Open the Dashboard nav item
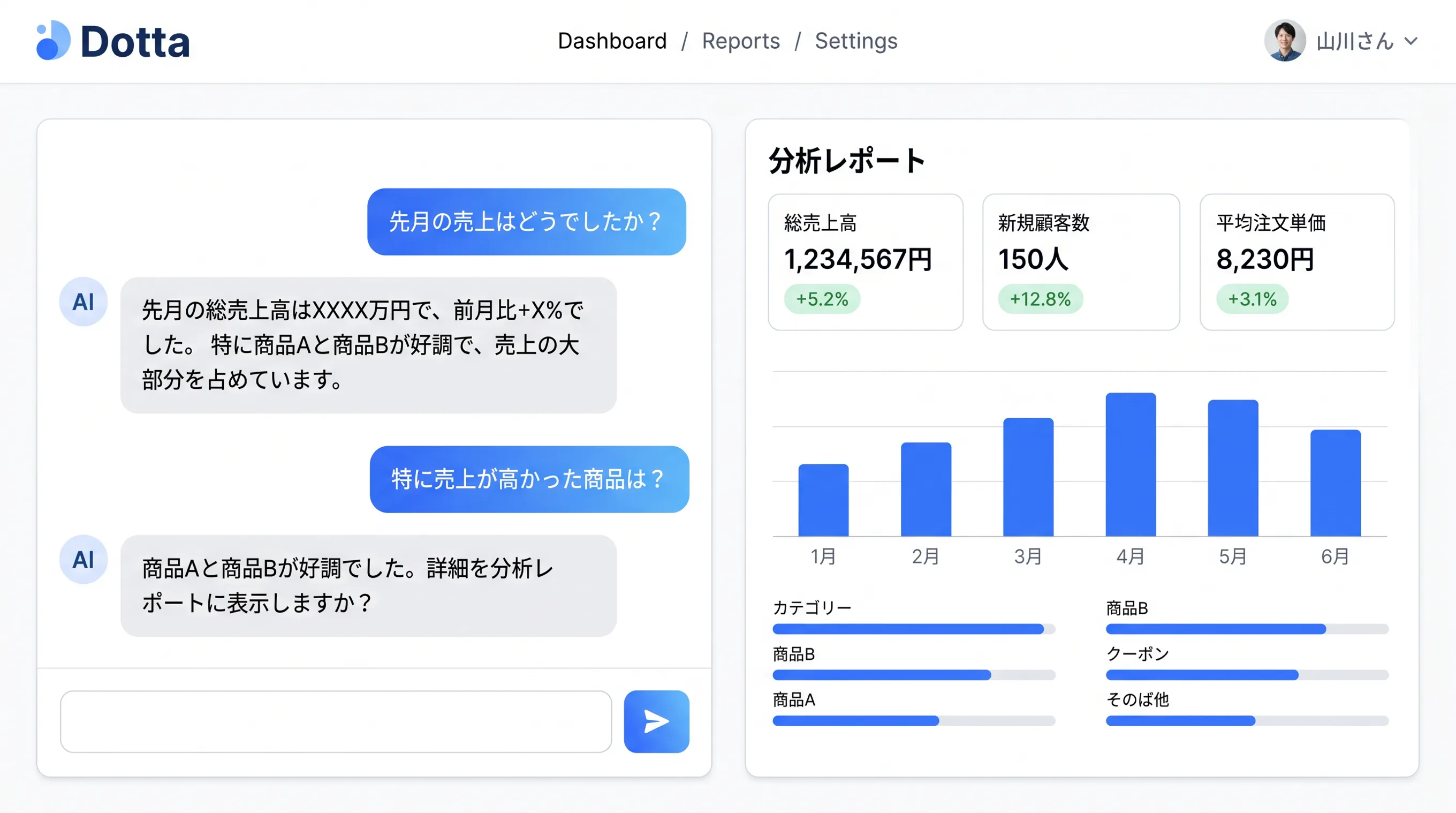This screenshot has height=813, width=1456. coord(612,41)
